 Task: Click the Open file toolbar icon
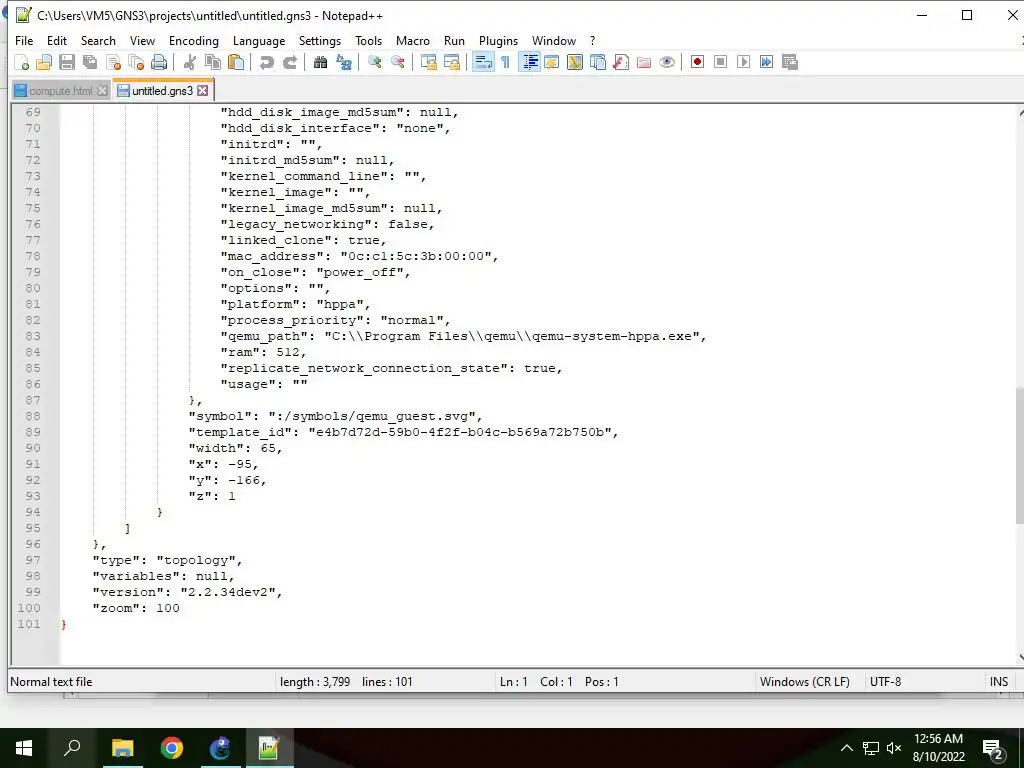(44, 62)
